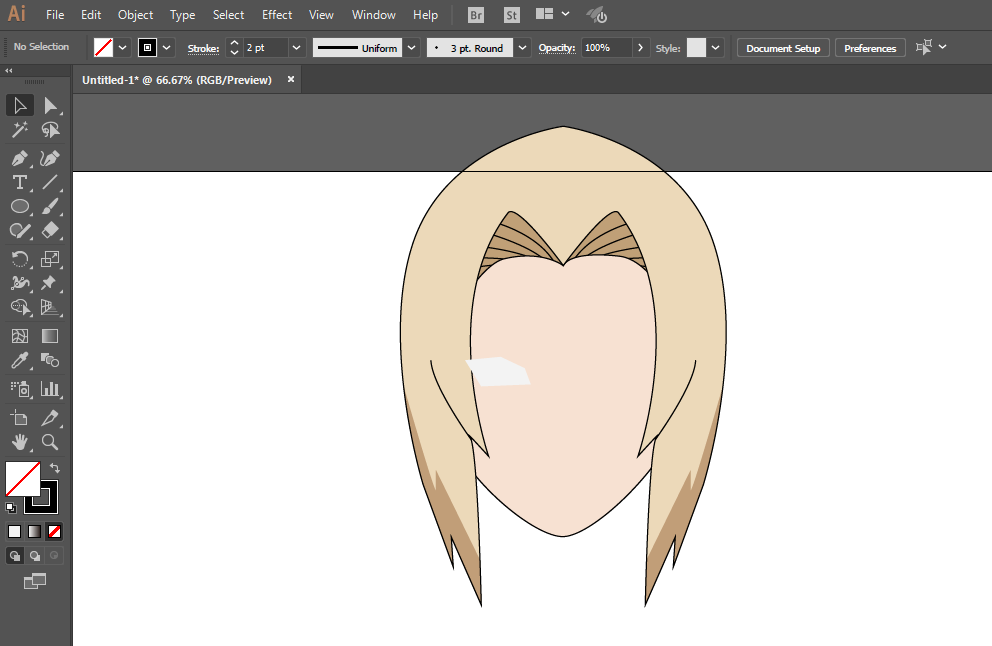Choose the Puppet Warp pin tool
The width and height of the screenshot is (992, 646).
[50, 283]
